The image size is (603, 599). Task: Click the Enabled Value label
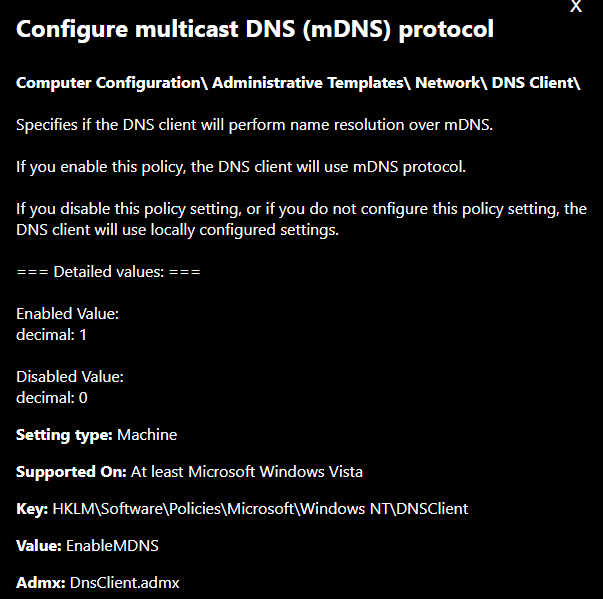tap(67, 314)
